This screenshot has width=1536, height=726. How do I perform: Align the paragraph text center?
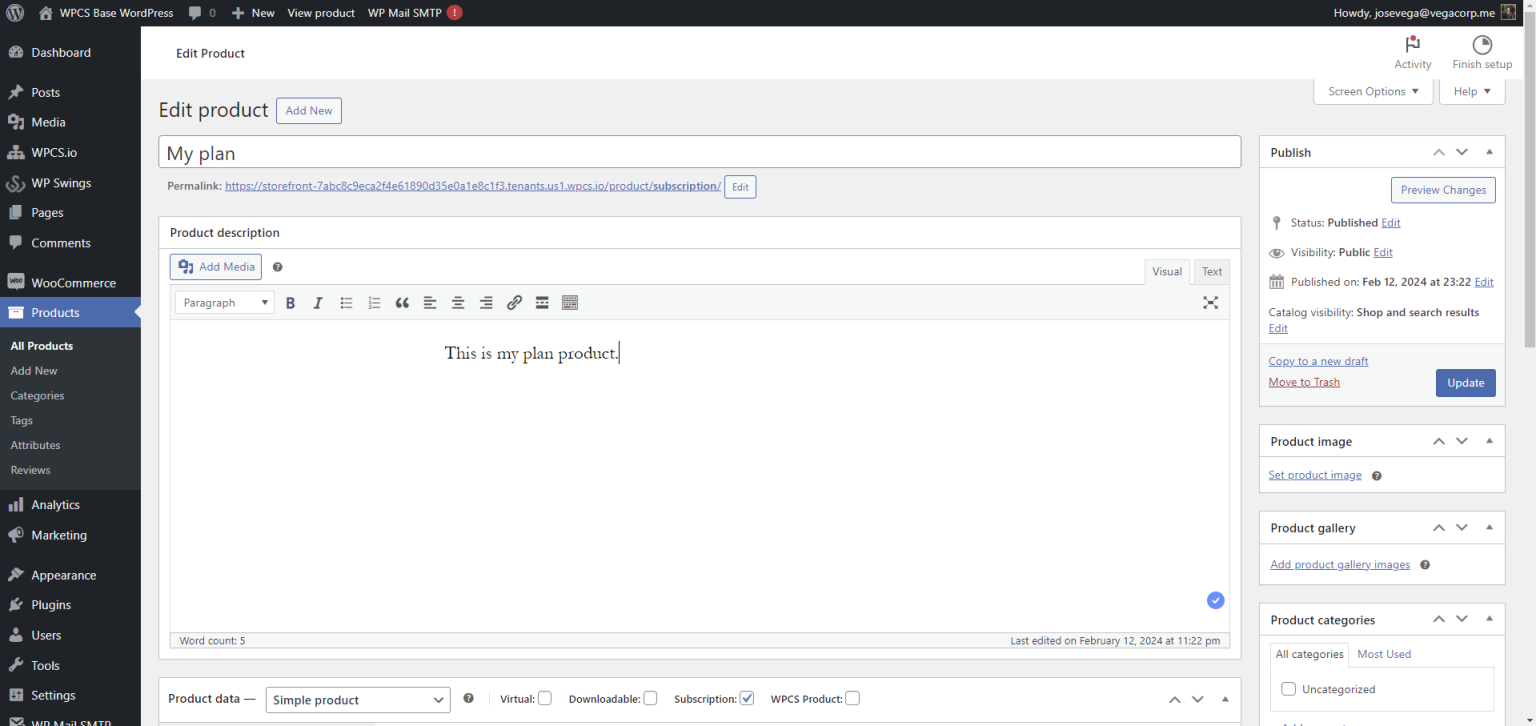coord(457,302)
